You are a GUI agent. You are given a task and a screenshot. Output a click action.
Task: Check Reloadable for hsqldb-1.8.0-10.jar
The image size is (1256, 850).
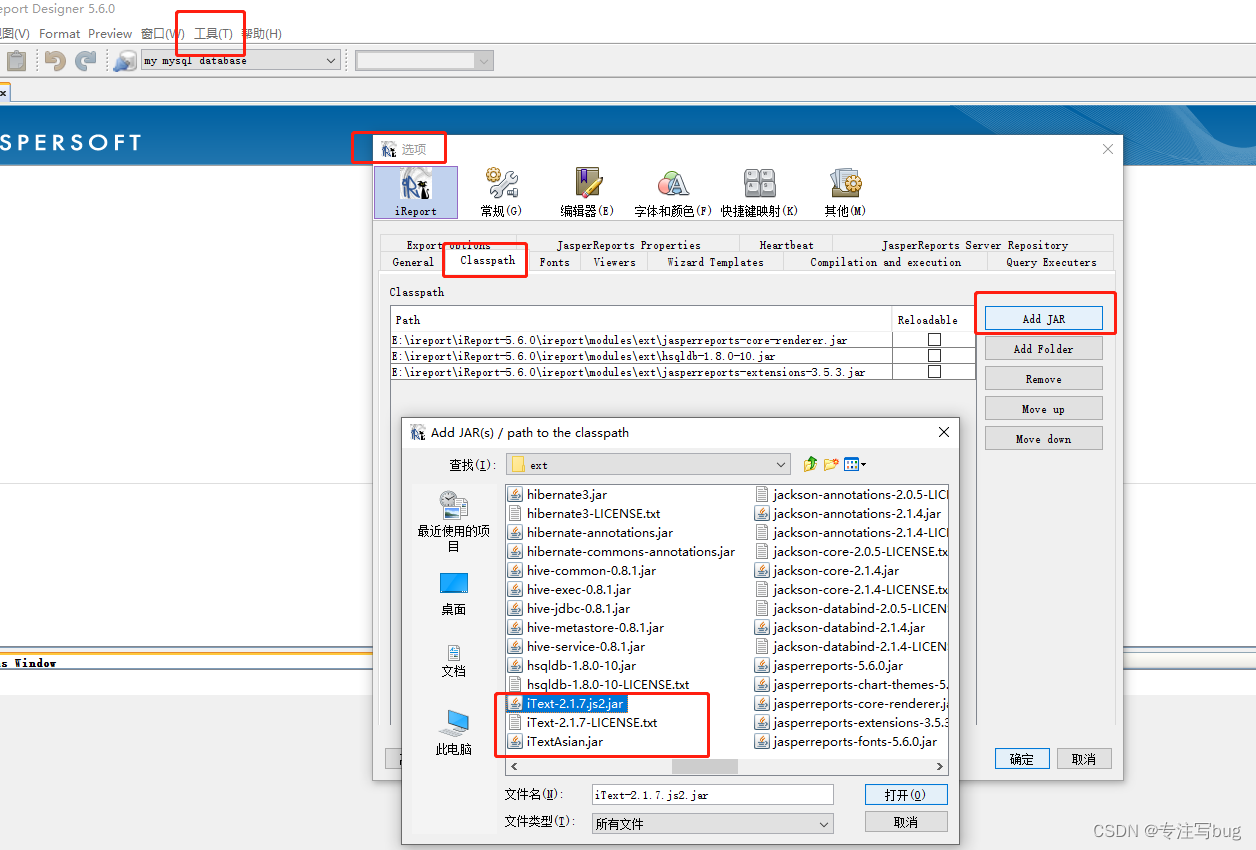click(x=934, y=358)
